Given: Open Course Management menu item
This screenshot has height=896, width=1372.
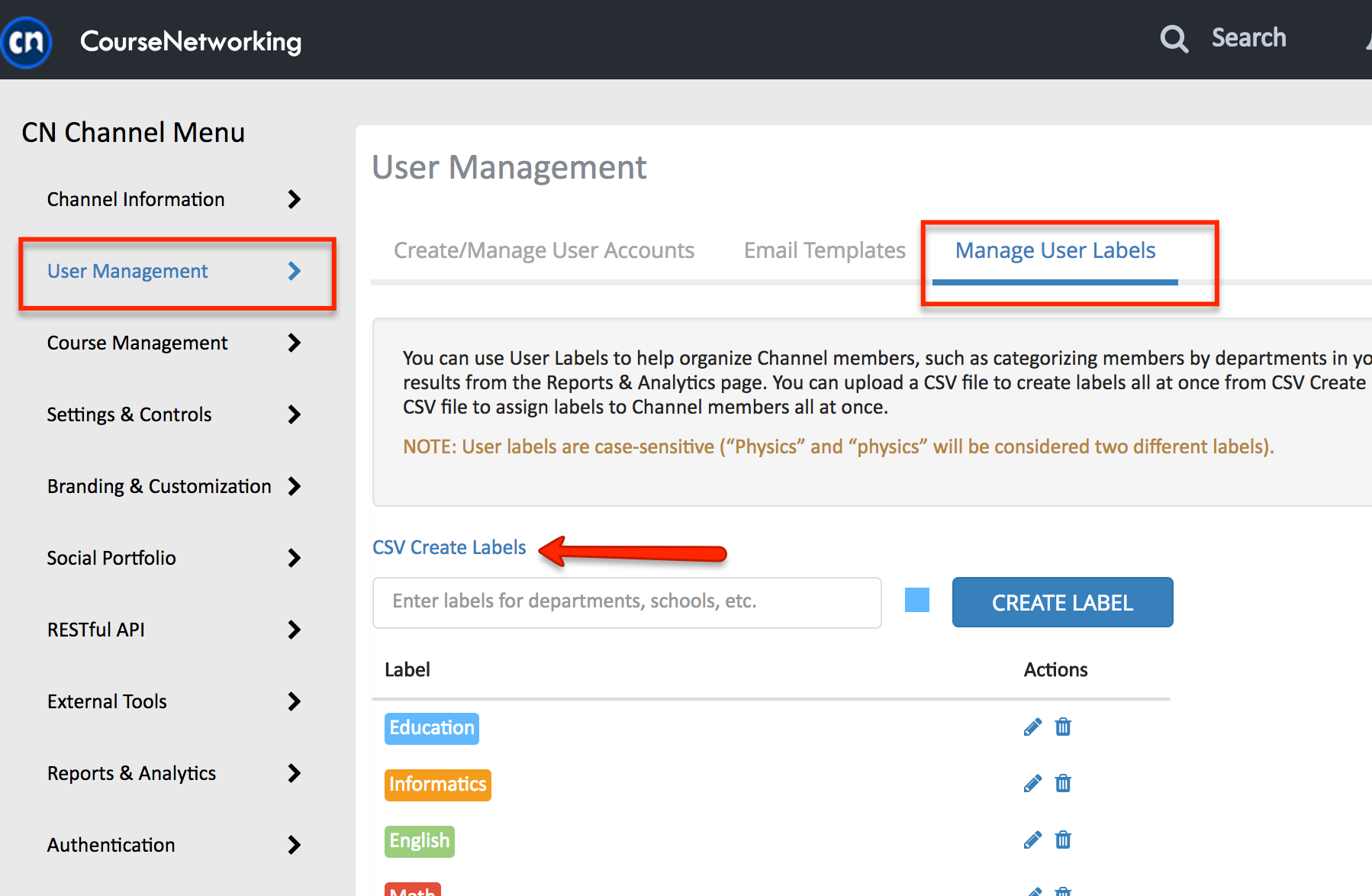Looking at the screenshot, I should click(x=137, y=343).
